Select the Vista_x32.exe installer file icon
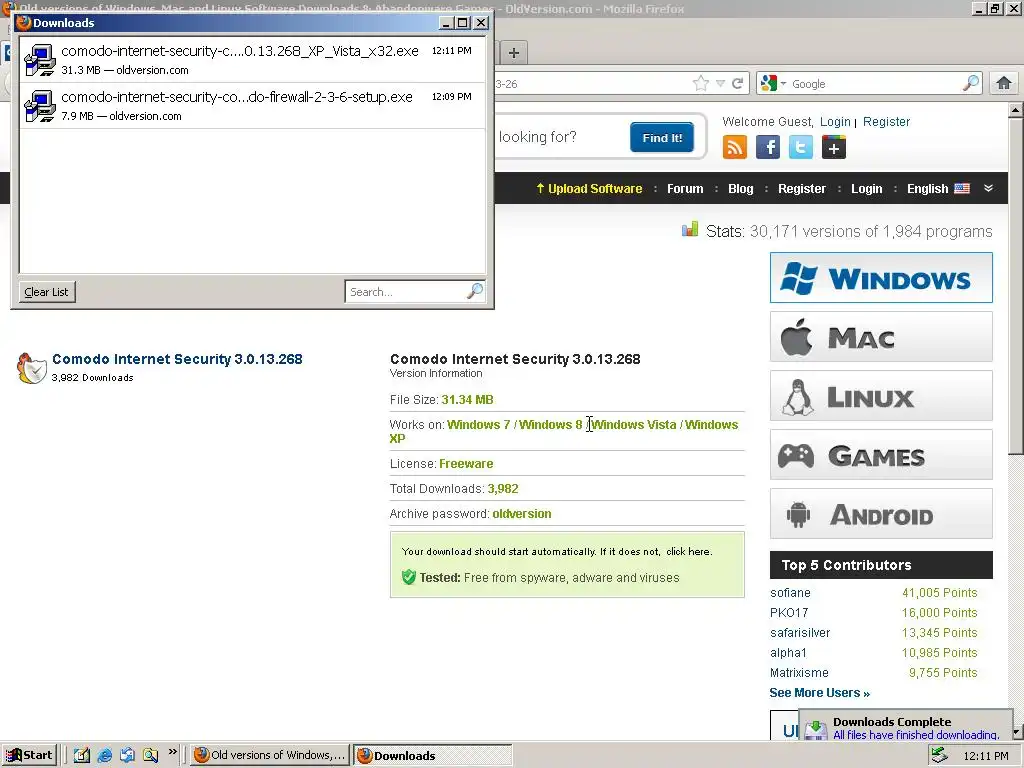Viewport: 1024px width, 768px height. (x=40, y=60)
